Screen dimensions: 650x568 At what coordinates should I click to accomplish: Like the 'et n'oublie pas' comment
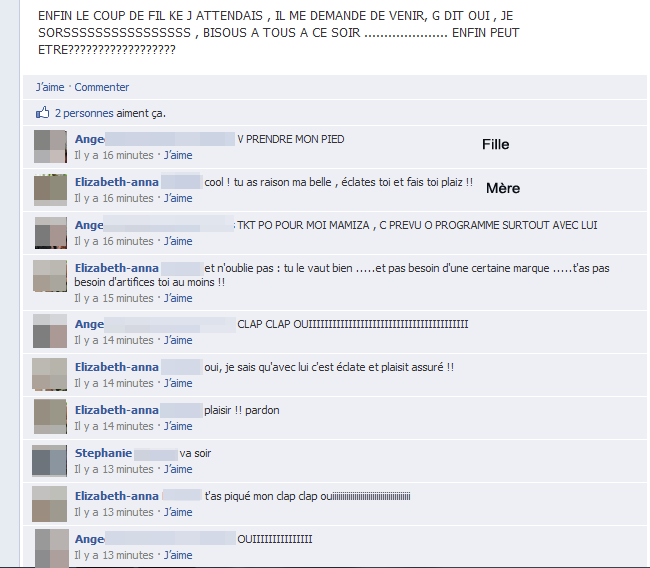(x=178, y=298)
